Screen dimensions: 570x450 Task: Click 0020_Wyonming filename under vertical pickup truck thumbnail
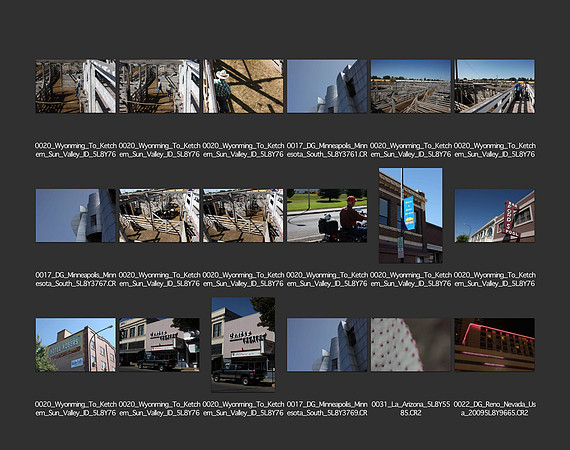tap(243, 409)
